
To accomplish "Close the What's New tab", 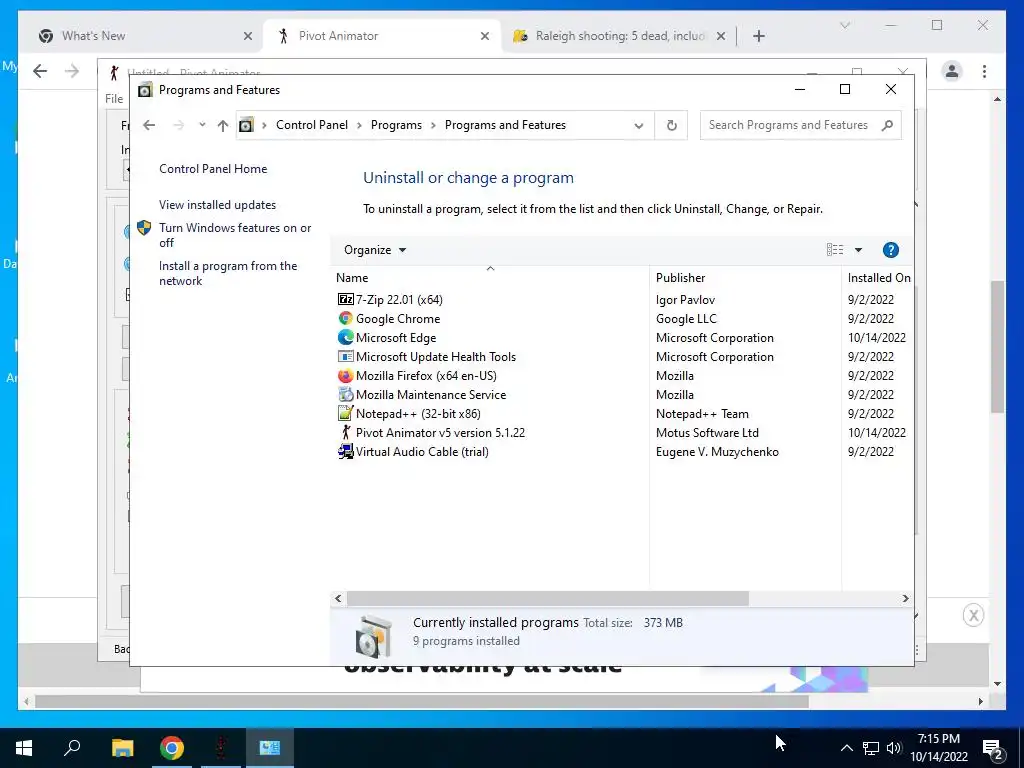I will tap(248, 36).
